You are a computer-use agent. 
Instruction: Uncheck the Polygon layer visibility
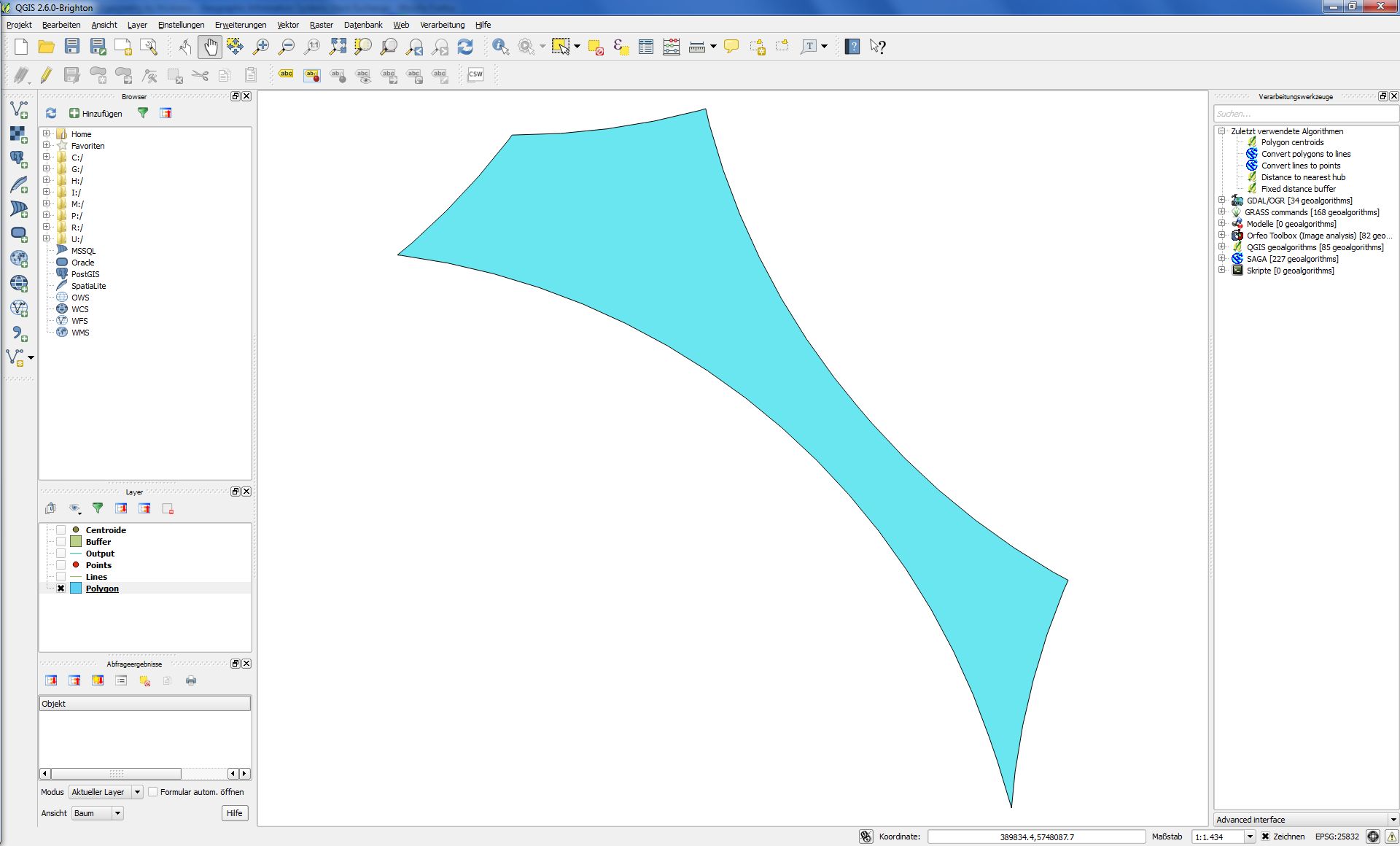61,589
